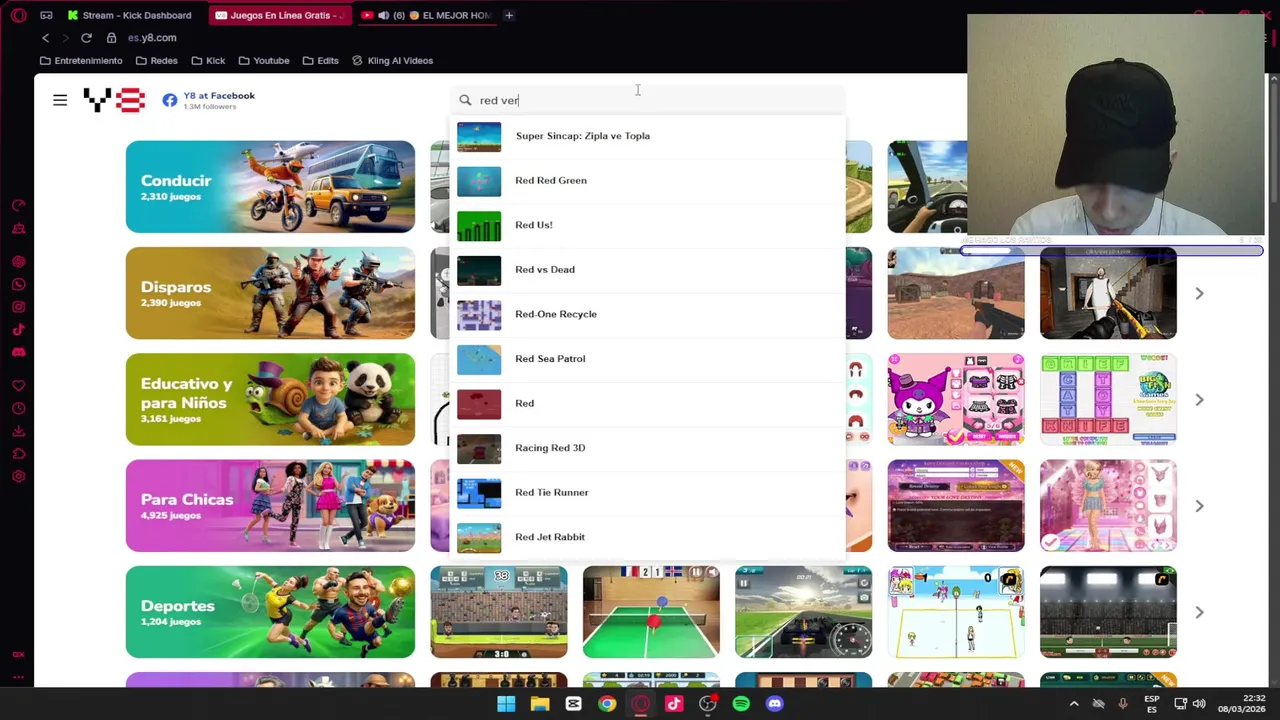1280x720 pixels.
Task: Click the Y8 logo
Action: coord(114,100)
